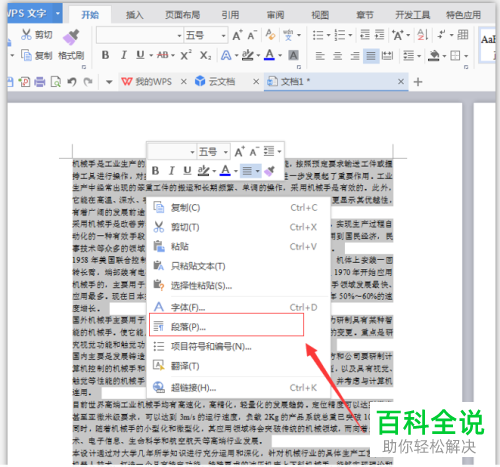The height and width of the screenshot is (467, 500).
Task: Choose 复制(C) from context menu
Action: (x=238, y=208)
